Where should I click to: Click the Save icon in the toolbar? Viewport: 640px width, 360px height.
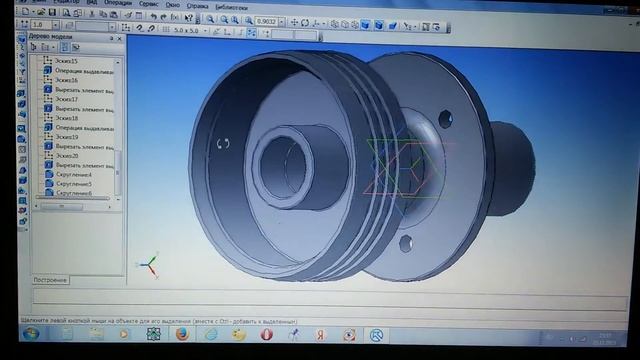coord(52,13)
